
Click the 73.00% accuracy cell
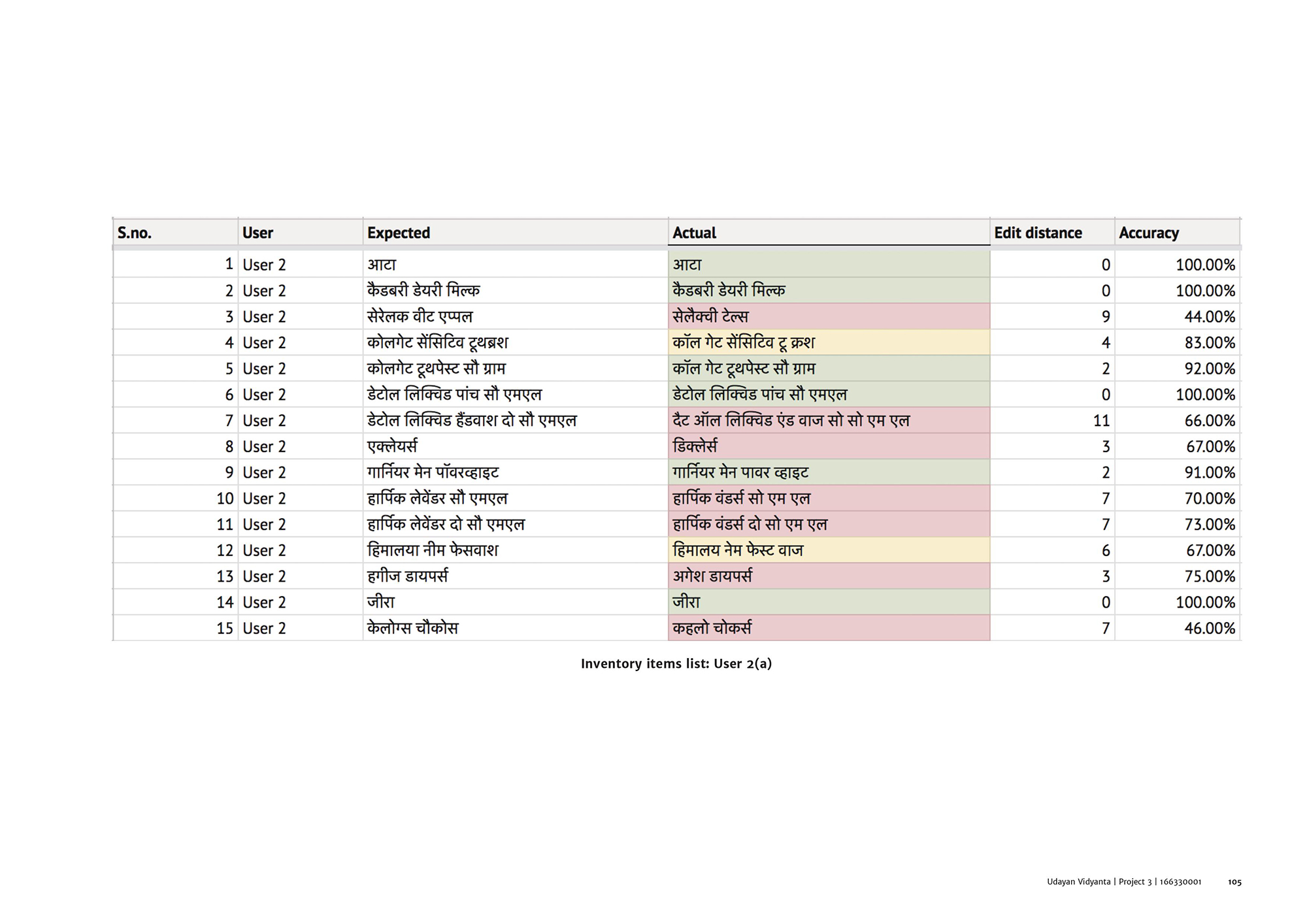tap(1209, 525)
